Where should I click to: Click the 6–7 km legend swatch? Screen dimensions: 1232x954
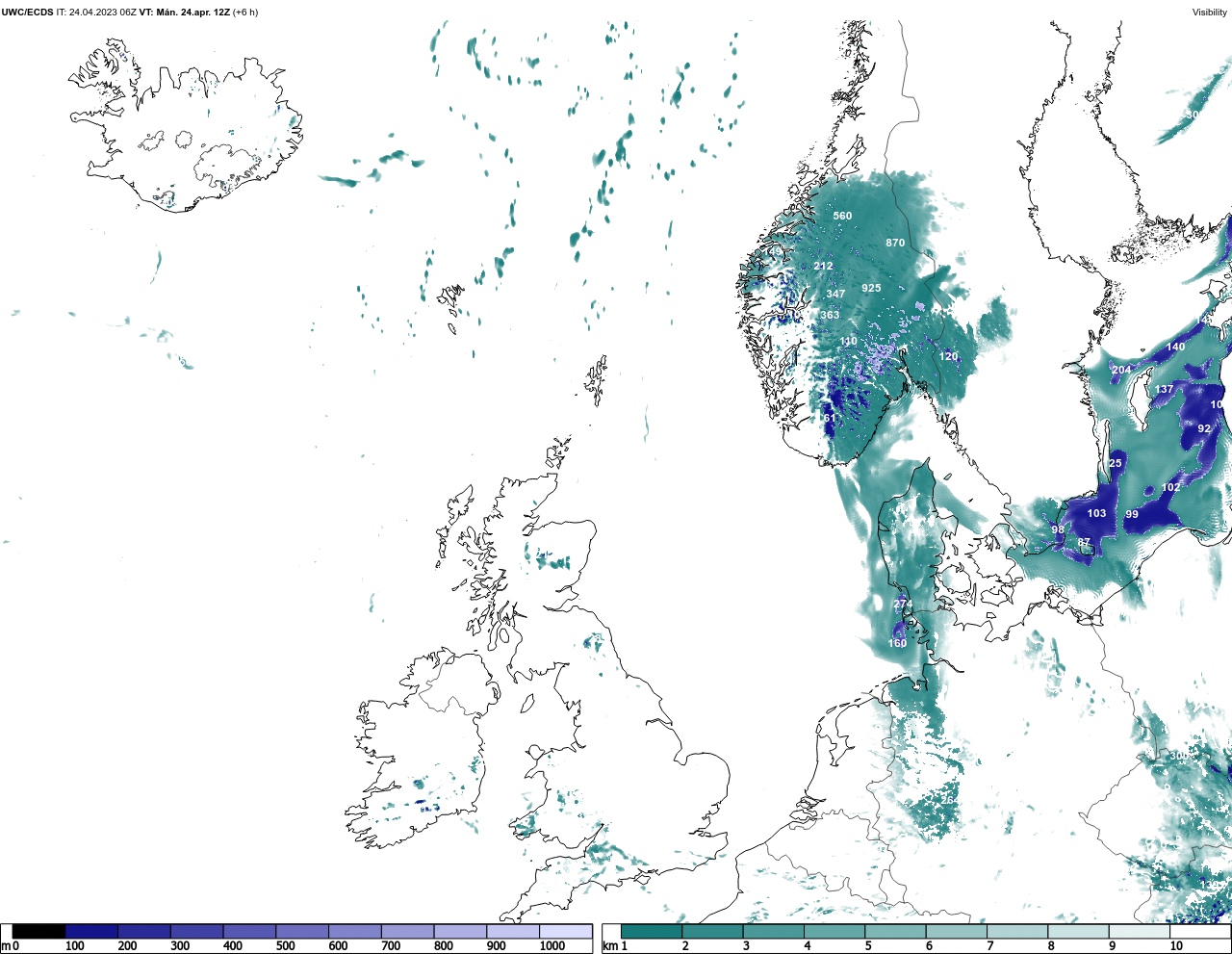(x=957, y=932)
